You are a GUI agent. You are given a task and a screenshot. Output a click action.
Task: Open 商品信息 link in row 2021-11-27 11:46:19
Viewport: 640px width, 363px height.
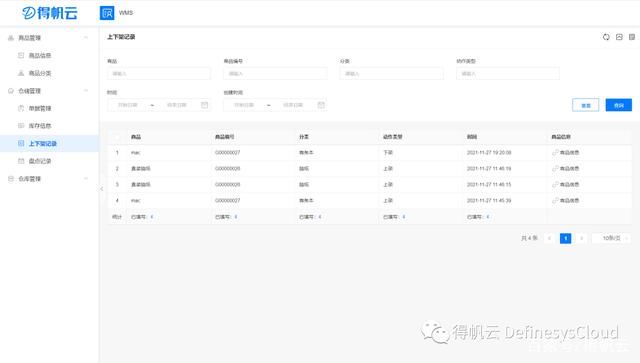pyautogui.click(x=566, y=168)
